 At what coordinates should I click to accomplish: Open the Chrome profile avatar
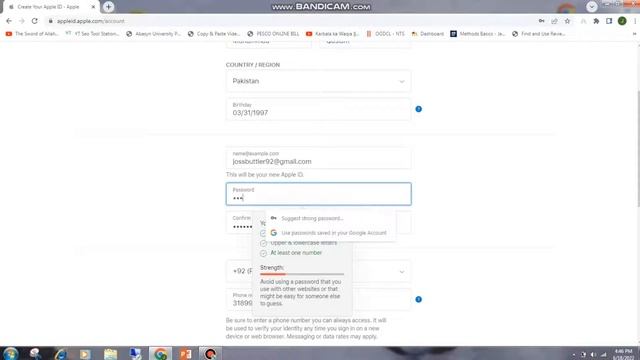pyautogui.click(x=622, y=21)
